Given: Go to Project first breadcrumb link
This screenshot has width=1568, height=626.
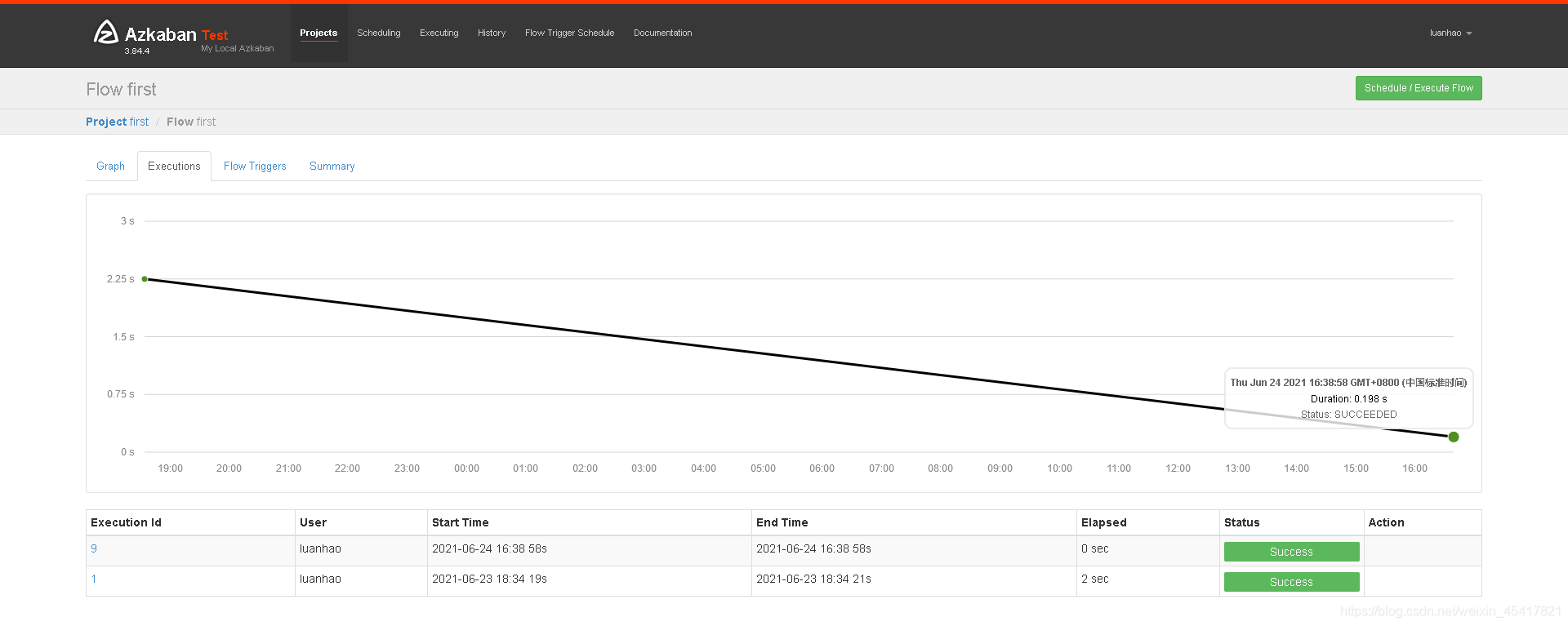Looking at the screenshot, I should (118, 122).
